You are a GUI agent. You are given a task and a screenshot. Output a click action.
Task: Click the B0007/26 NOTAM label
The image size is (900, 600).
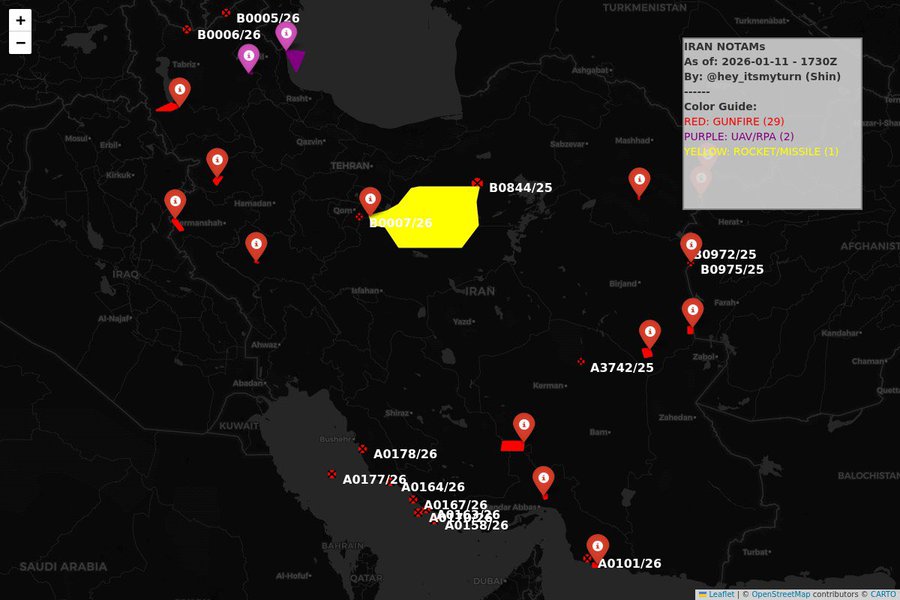(x=401, y=223)
